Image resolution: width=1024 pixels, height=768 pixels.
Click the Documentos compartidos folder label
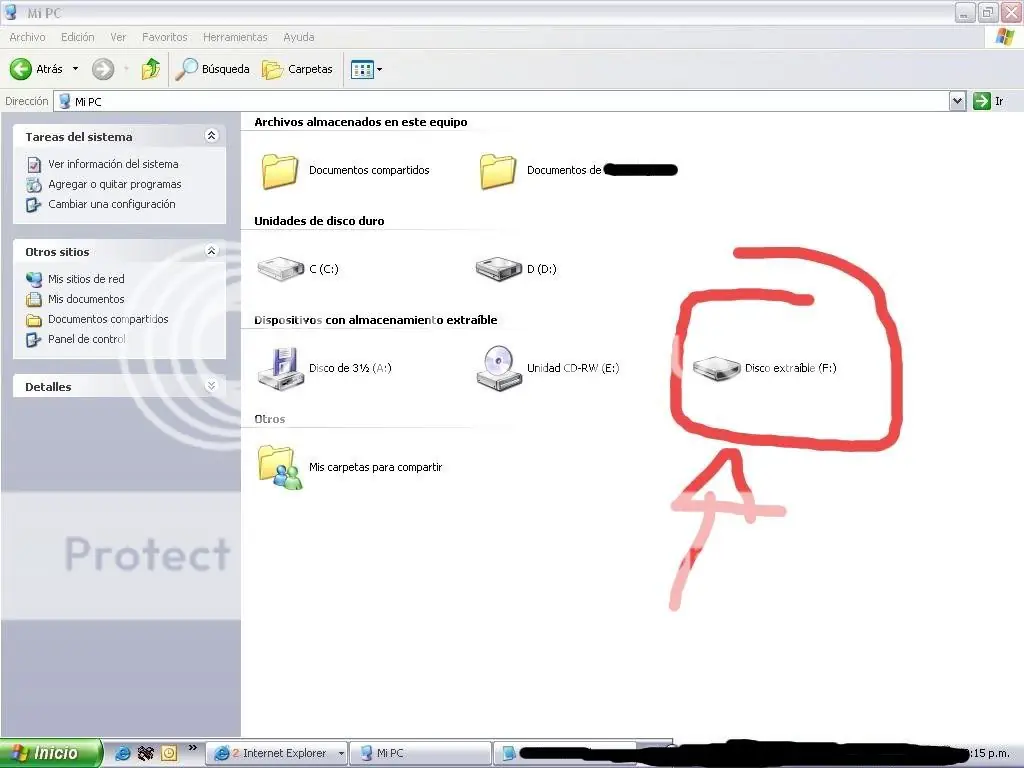pos(369,170)
